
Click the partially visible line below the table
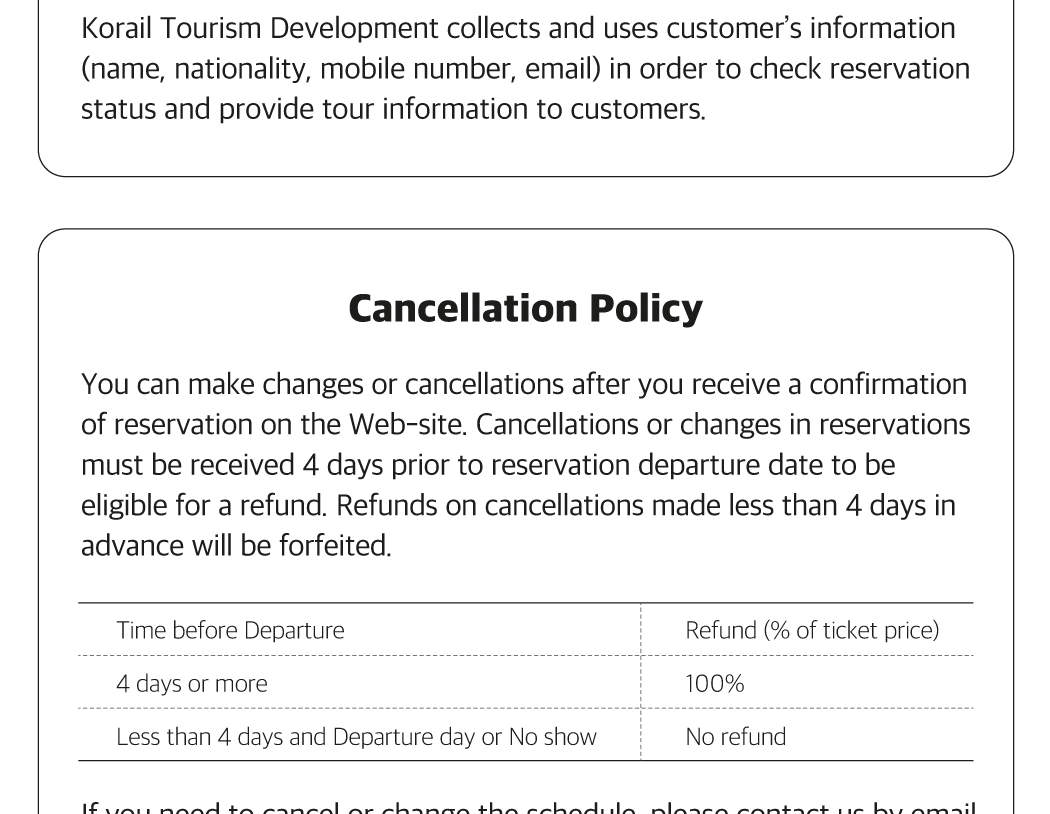(x=527, y=807)
